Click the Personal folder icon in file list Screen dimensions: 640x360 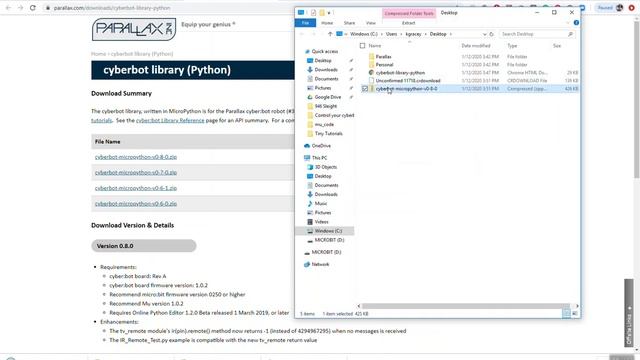coord(371,64)
